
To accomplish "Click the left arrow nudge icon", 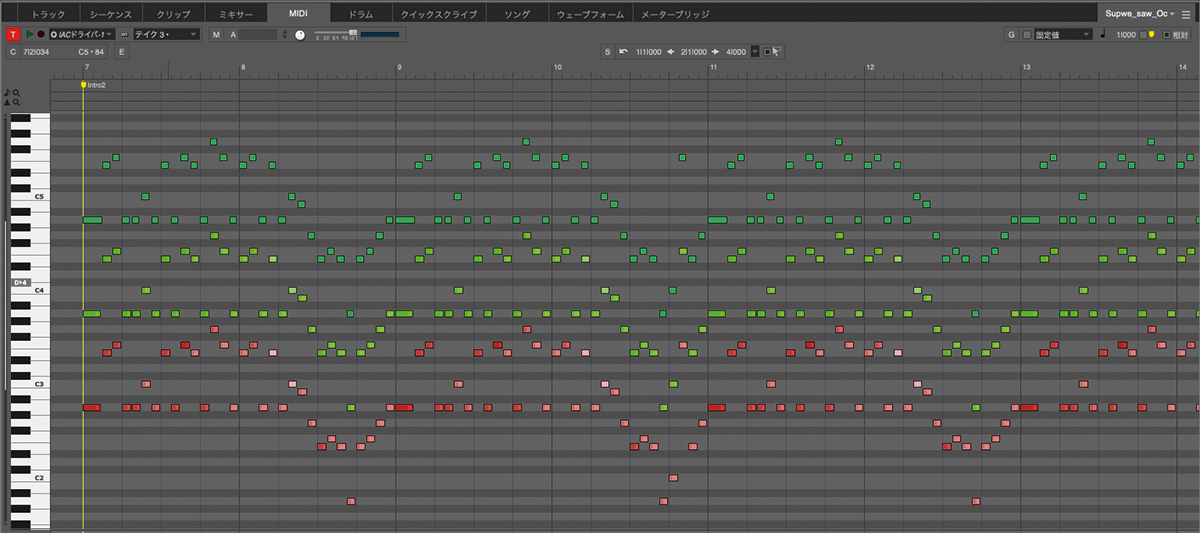I will tap(671, 52).
